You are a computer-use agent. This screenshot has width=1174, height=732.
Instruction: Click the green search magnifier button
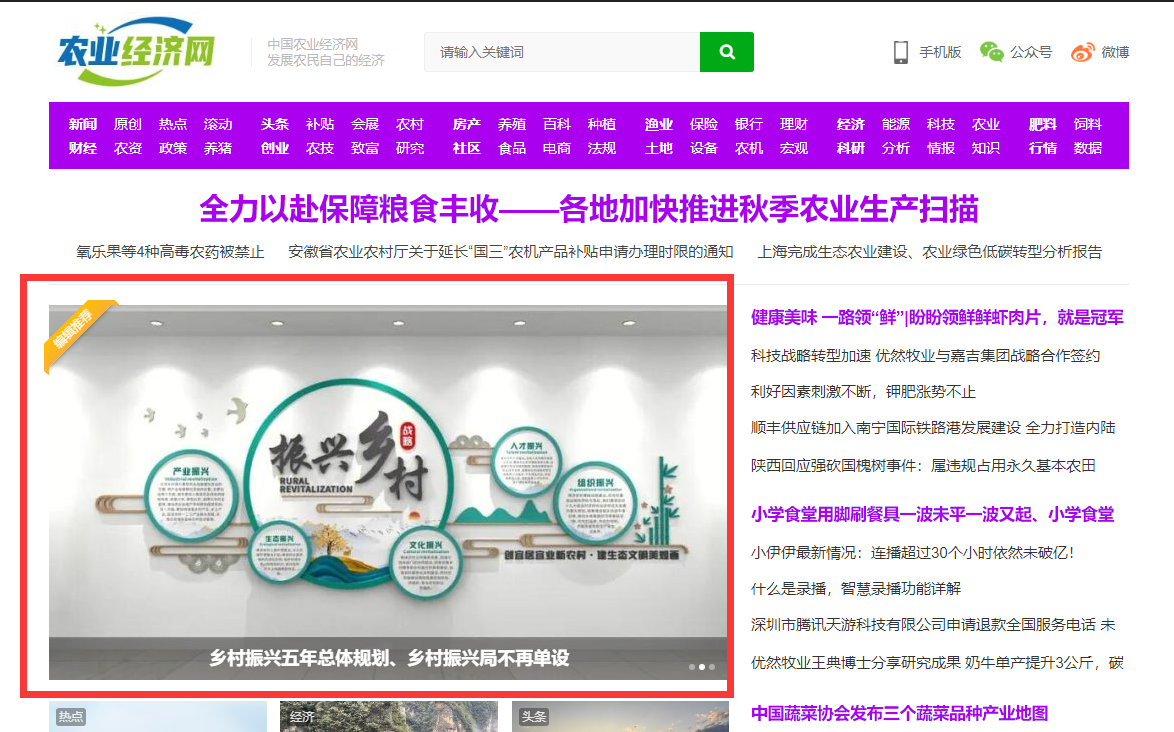726,52
